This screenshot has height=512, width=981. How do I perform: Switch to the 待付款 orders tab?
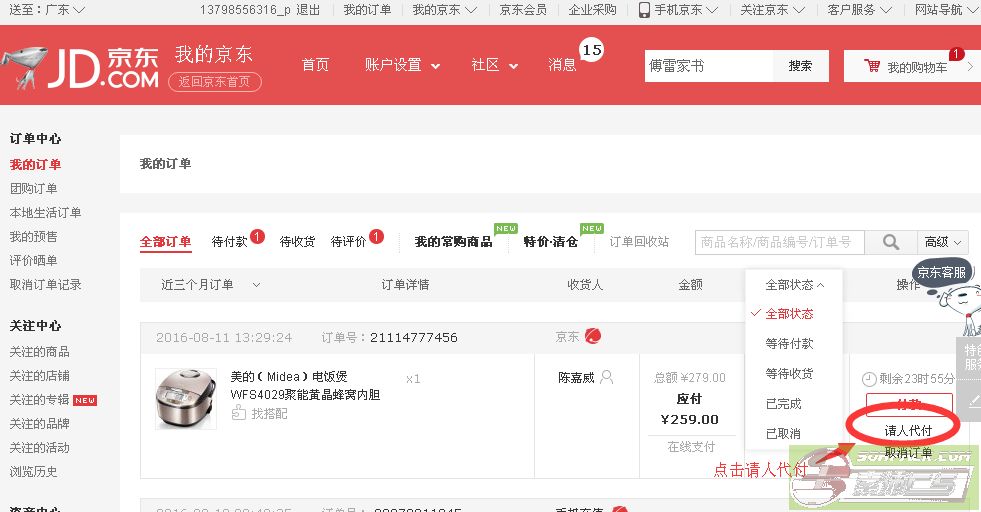tap(230, 242)
